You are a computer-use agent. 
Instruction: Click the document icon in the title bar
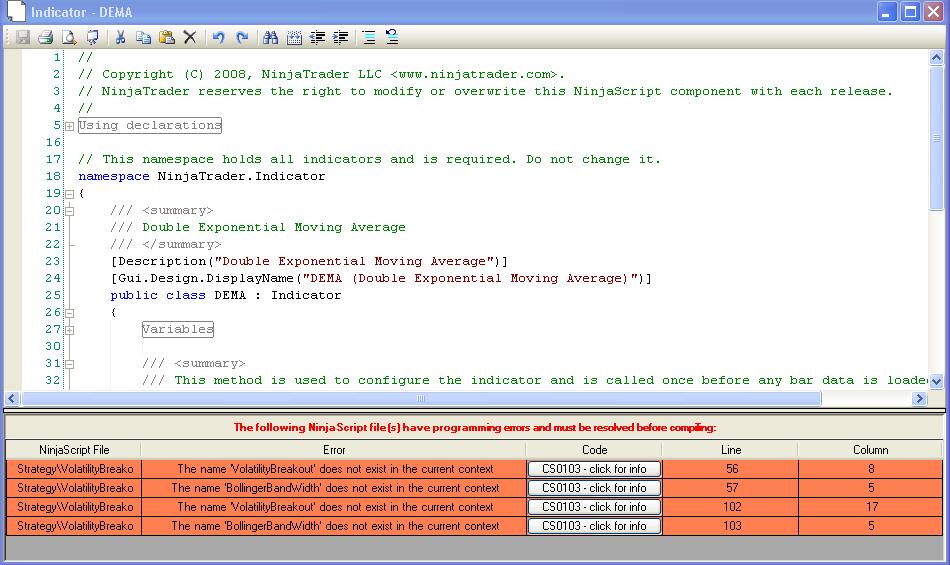pos(16,12)
